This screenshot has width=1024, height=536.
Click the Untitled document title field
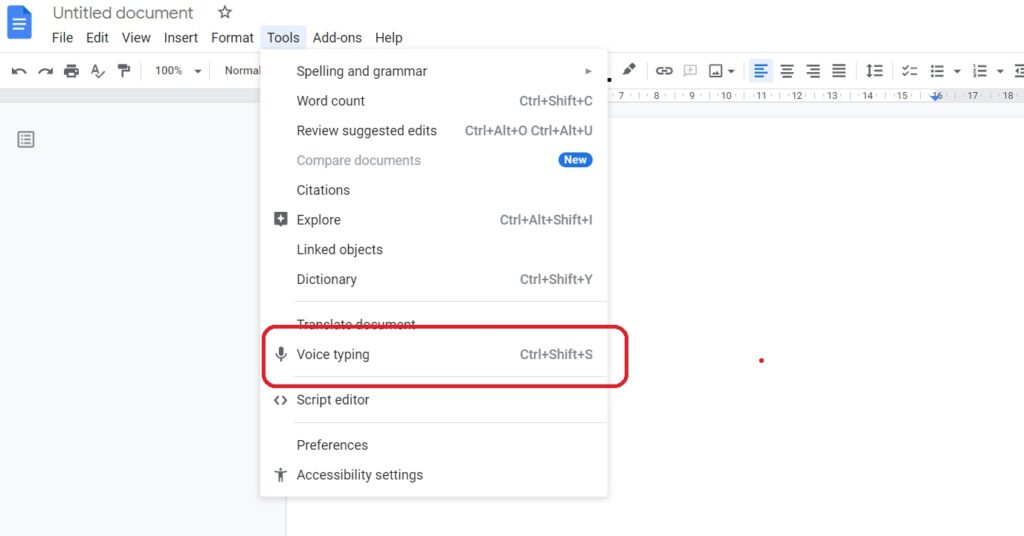[x=123, y=12]
